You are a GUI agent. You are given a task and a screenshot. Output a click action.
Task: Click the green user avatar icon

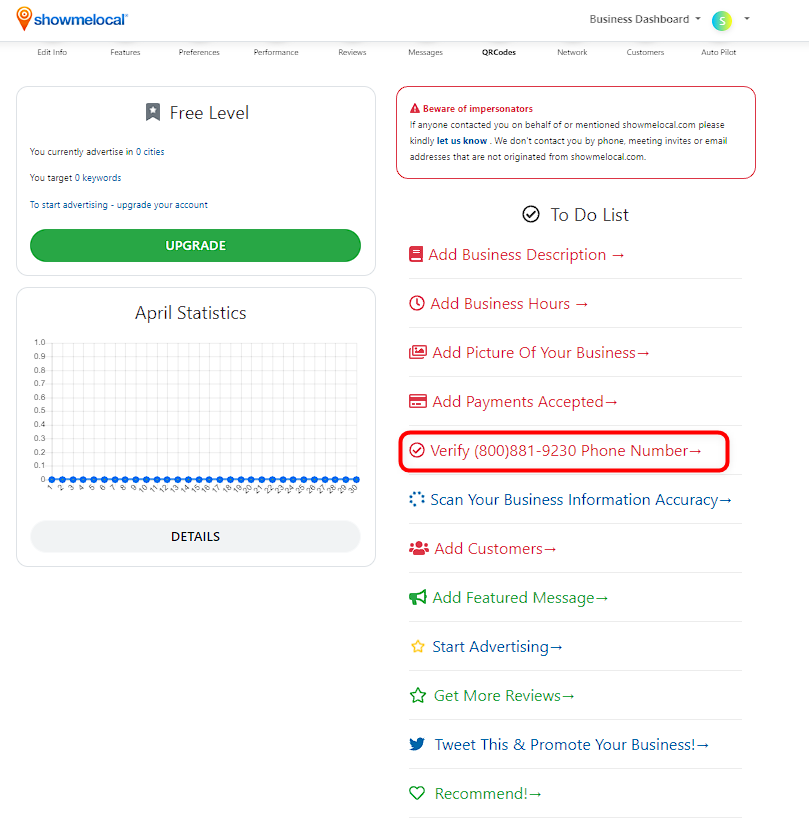pos(721,20)
